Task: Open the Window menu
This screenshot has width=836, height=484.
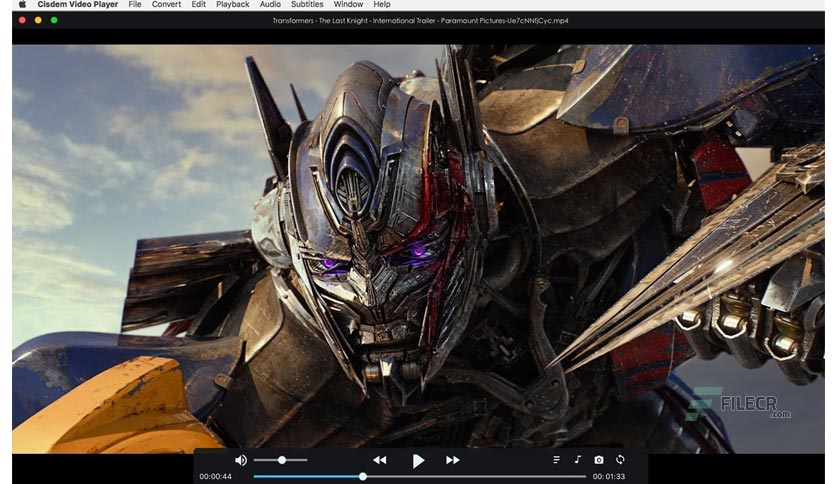Action: point(348,4)
